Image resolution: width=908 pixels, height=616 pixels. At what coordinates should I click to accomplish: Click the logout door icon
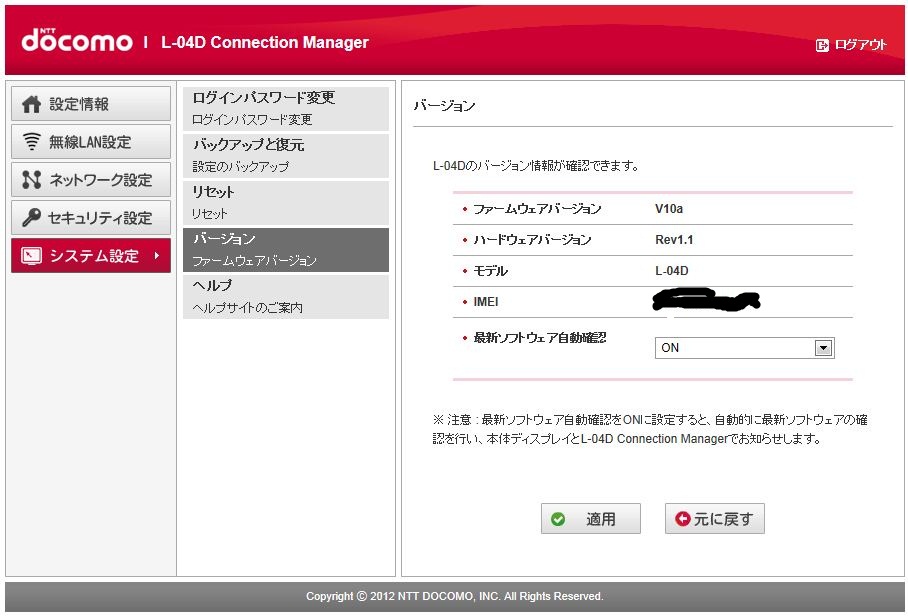823,45
